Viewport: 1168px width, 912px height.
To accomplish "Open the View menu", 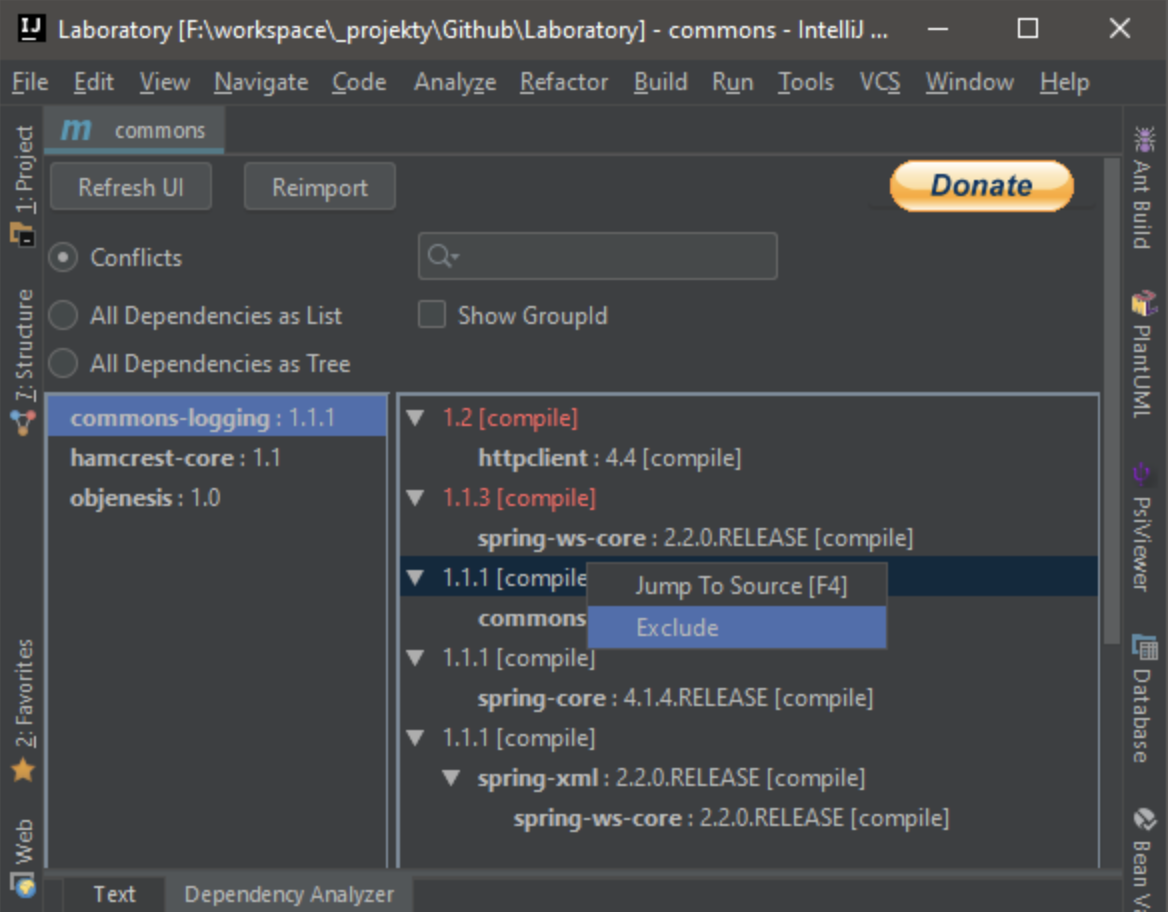I will [x=165, y=82].
